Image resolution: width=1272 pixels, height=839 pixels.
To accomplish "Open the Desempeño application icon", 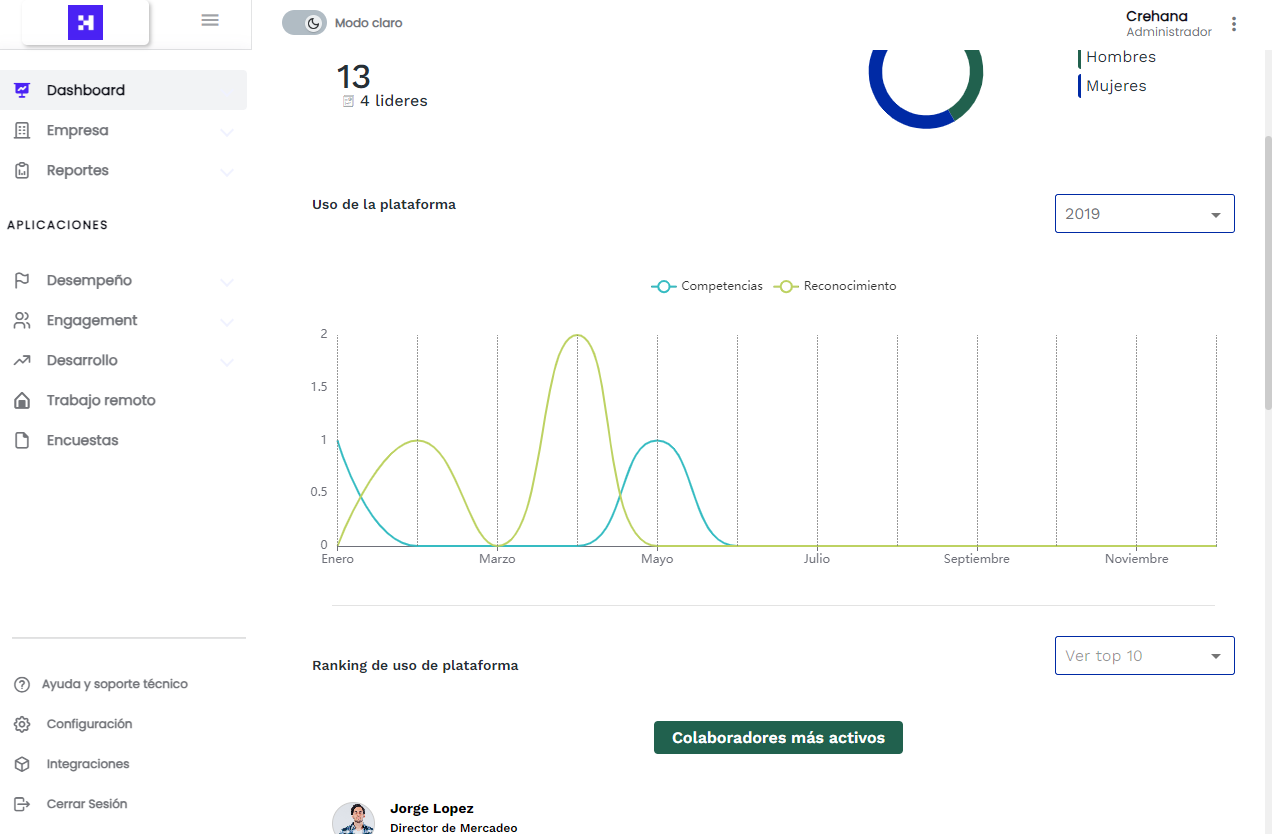I will [x=21, y=280].
